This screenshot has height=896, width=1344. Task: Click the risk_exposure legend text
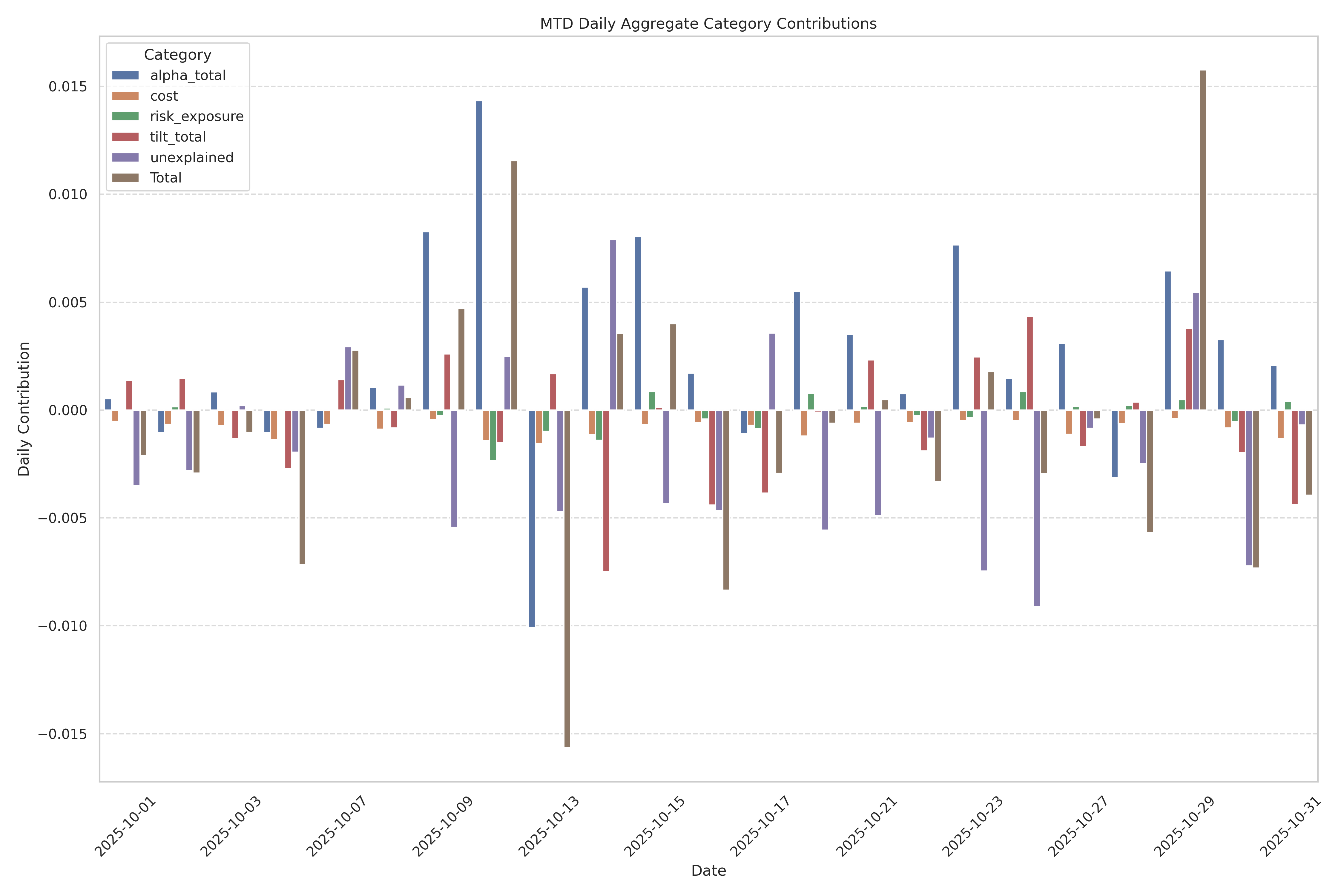(x=197, y=116)
